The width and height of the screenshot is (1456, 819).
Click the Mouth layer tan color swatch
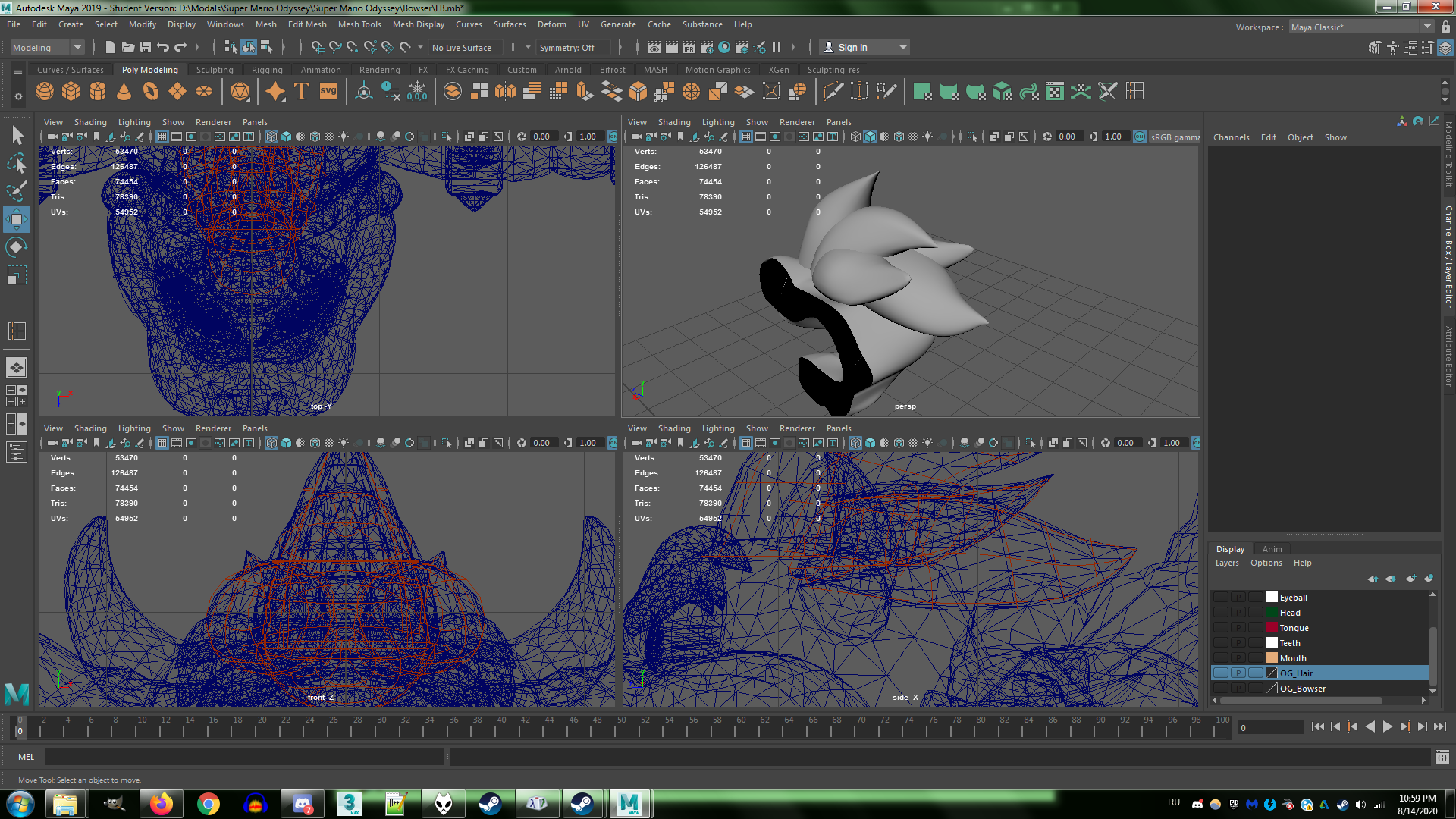point(1272,658)
